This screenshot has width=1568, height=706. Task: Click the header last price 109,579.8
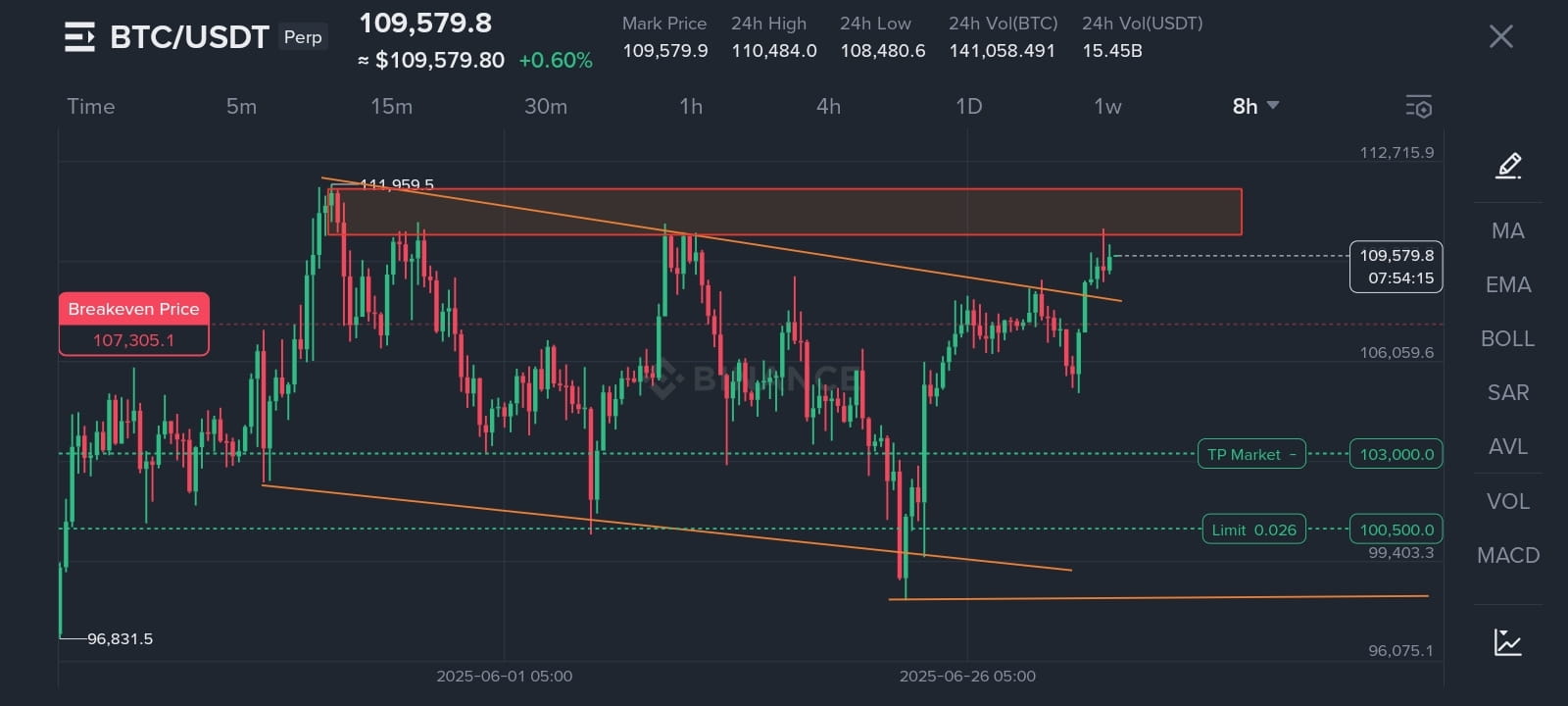(425, 23)
